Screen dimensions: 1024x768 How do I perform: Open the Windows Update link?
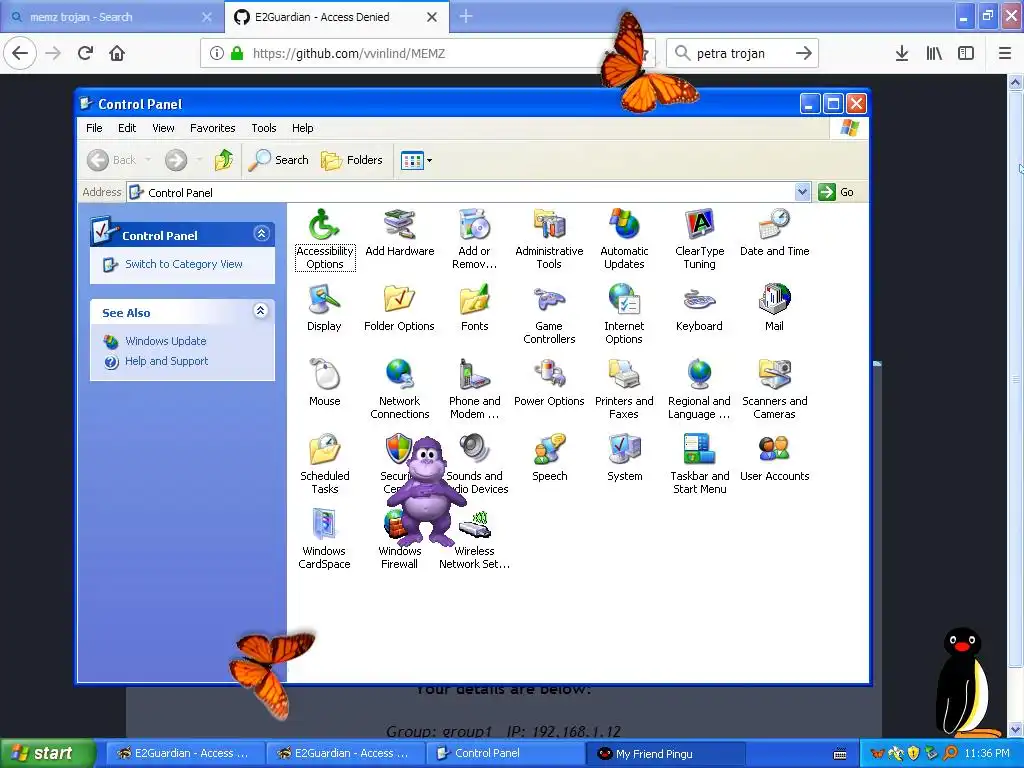165,341
